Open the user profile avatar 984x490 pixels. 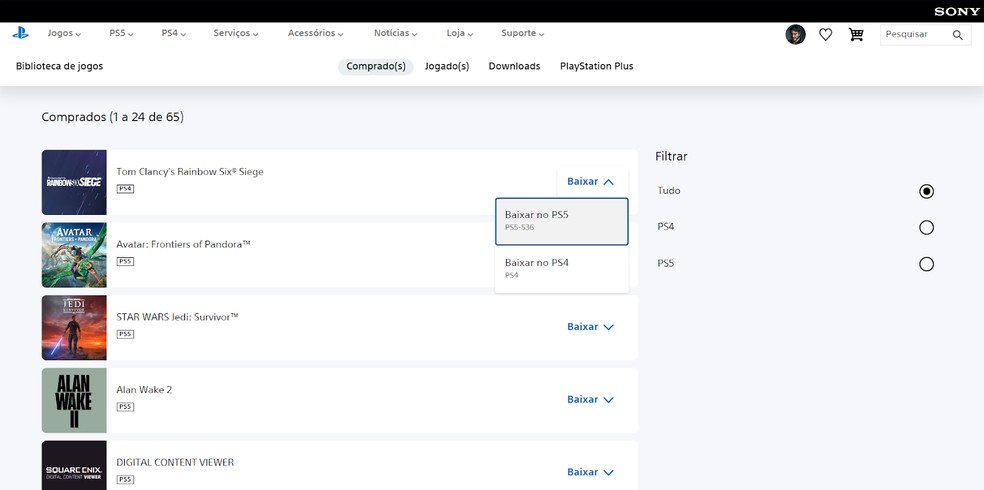pyautogui.click(x=795, y=35)
